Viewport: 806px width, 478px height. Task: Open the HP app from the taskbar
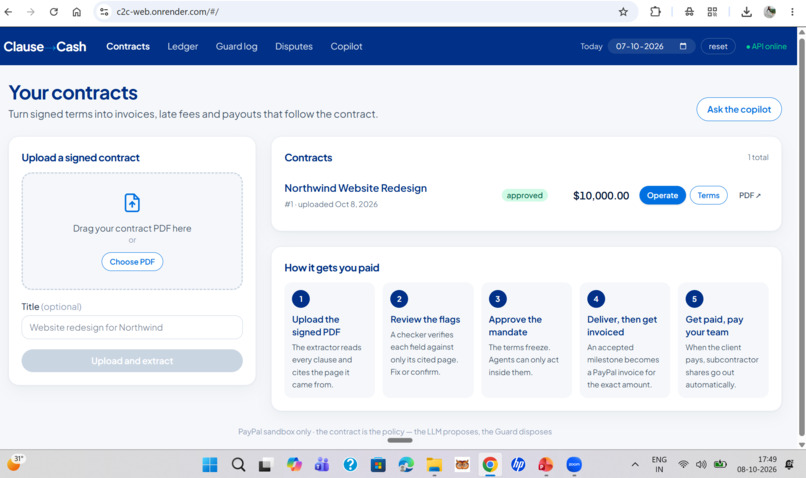[x=518, y=465]
